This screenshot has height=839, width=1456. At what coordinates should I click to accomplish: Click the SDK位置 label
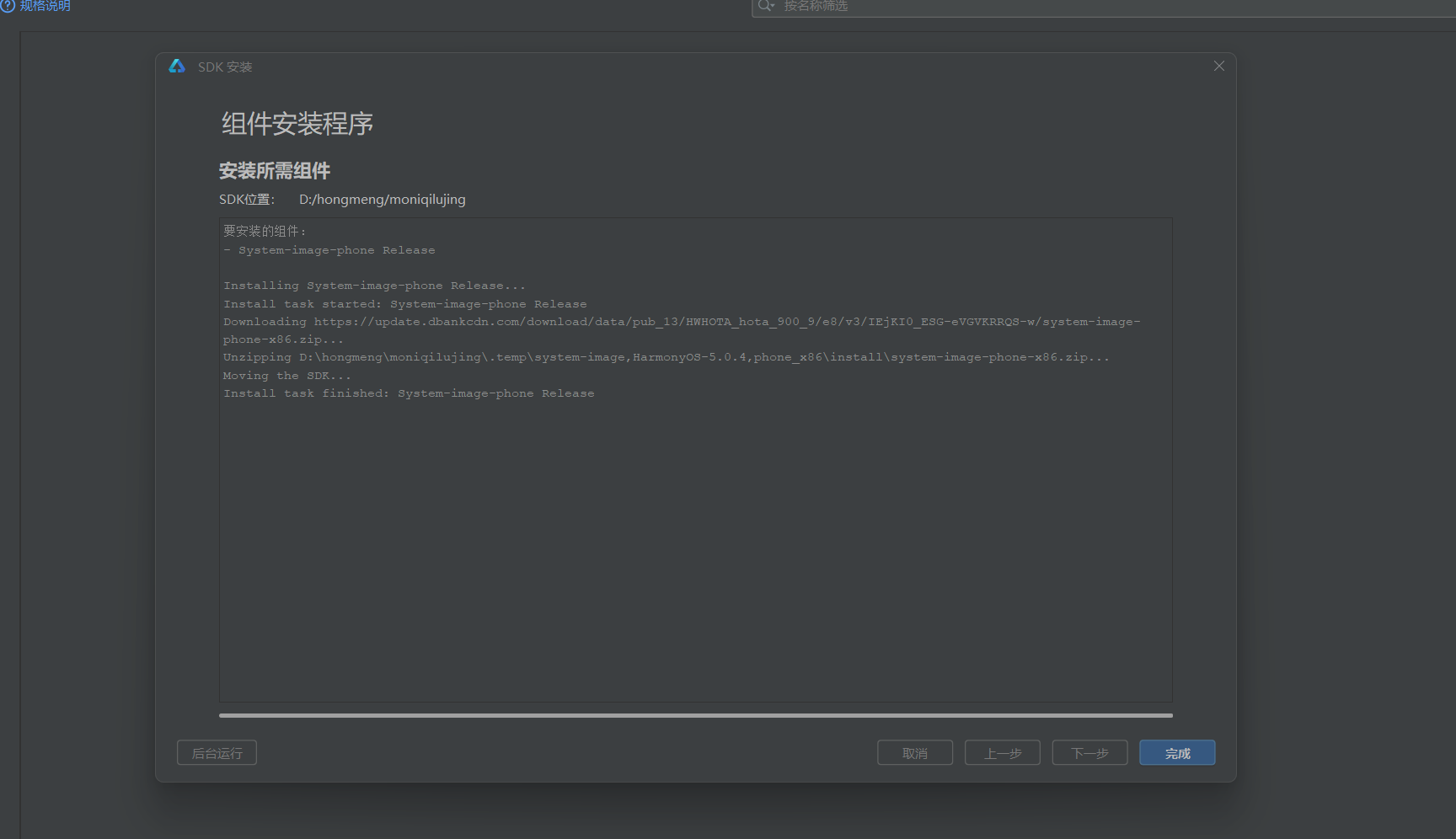tap(247, 200)
